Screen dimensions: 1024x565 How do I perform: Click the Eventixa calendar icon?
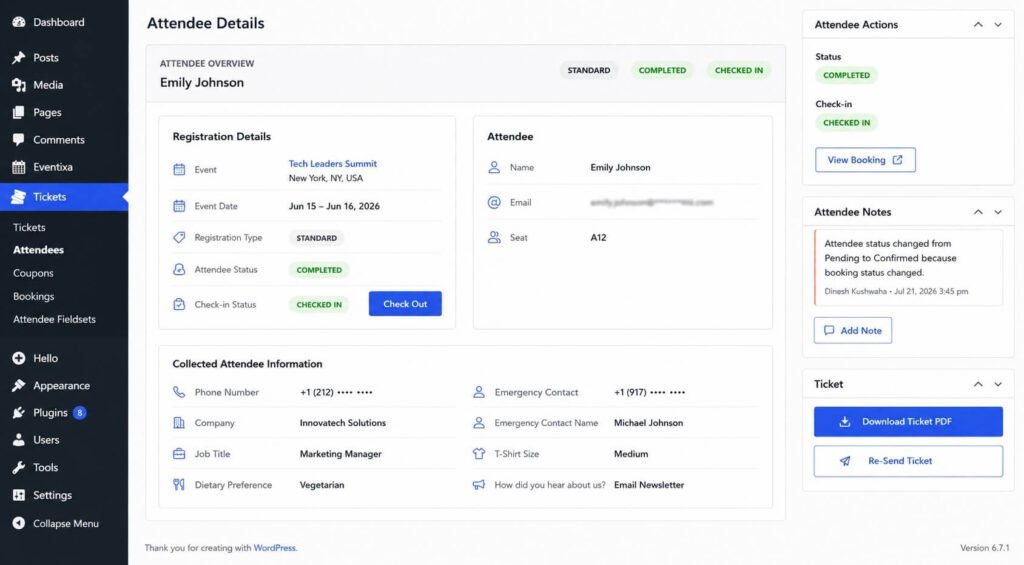click(19, 167)
